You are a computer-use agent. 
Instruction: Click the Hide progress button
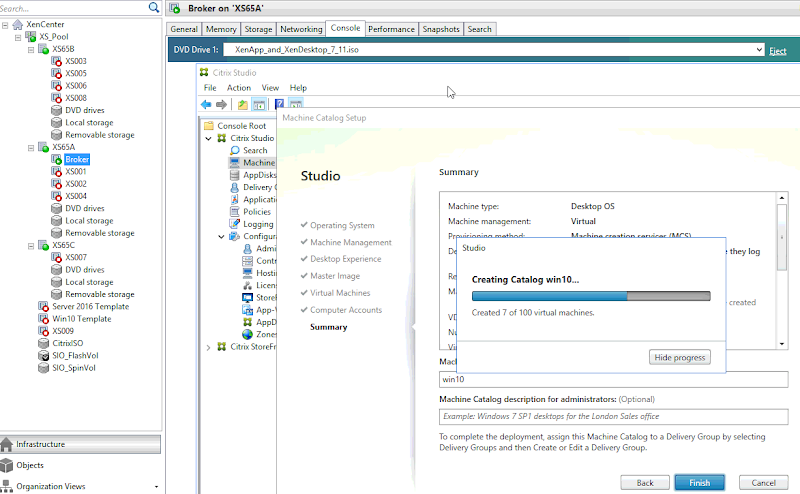pos(680,357)
